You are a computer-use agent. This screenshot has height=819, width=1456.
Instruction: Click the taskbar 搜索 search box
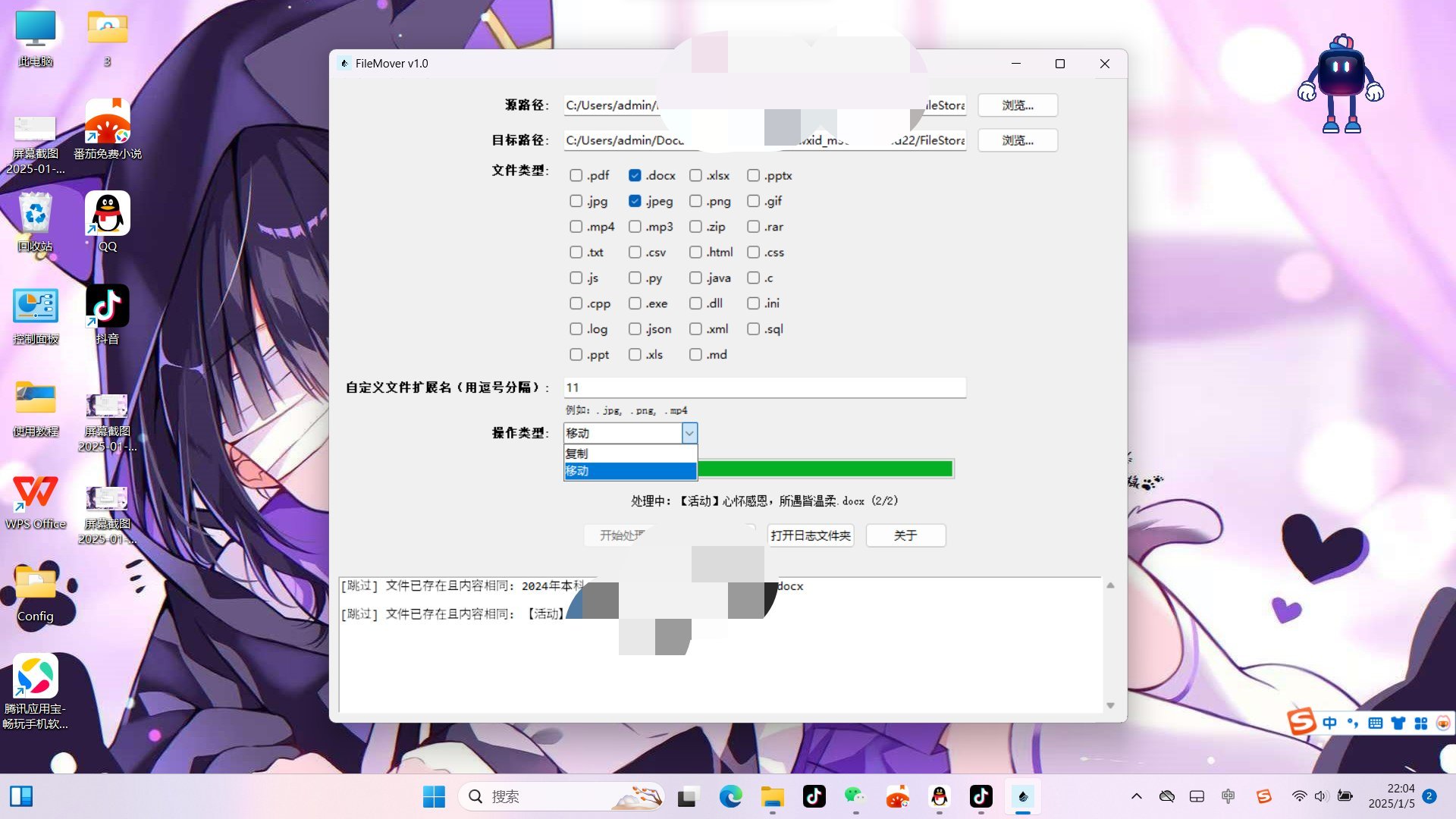tap(561, 796)
